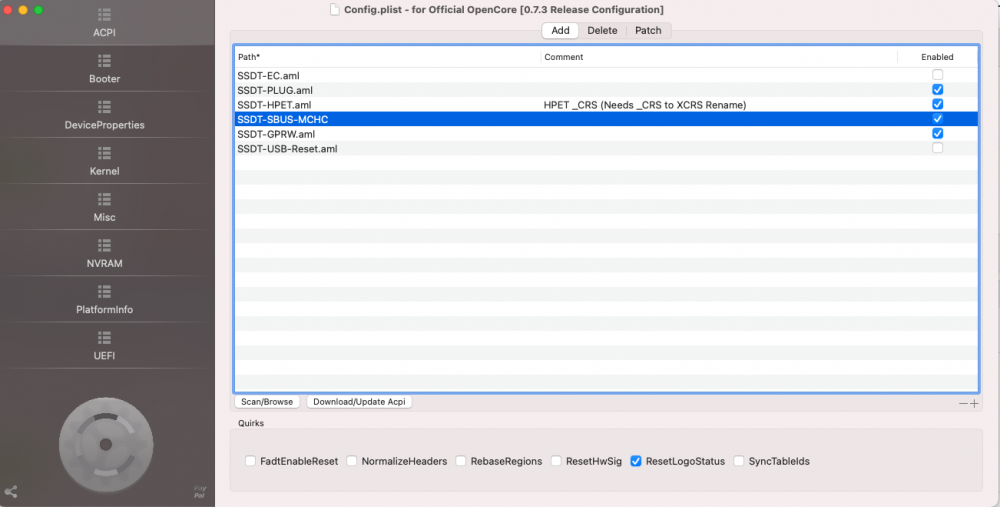Toggle the SyncTableIds quirk
Viewport: 1000px width, 507px height.
click(739, 460)
